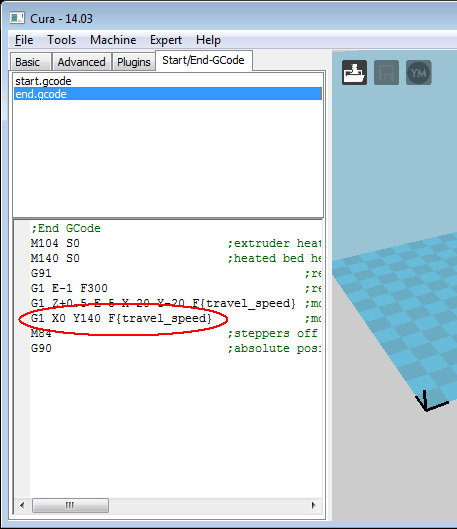Screen dimensions: 457x529
Task: Click the YM YouMagine share icon
Action: (x=419, y=73)
